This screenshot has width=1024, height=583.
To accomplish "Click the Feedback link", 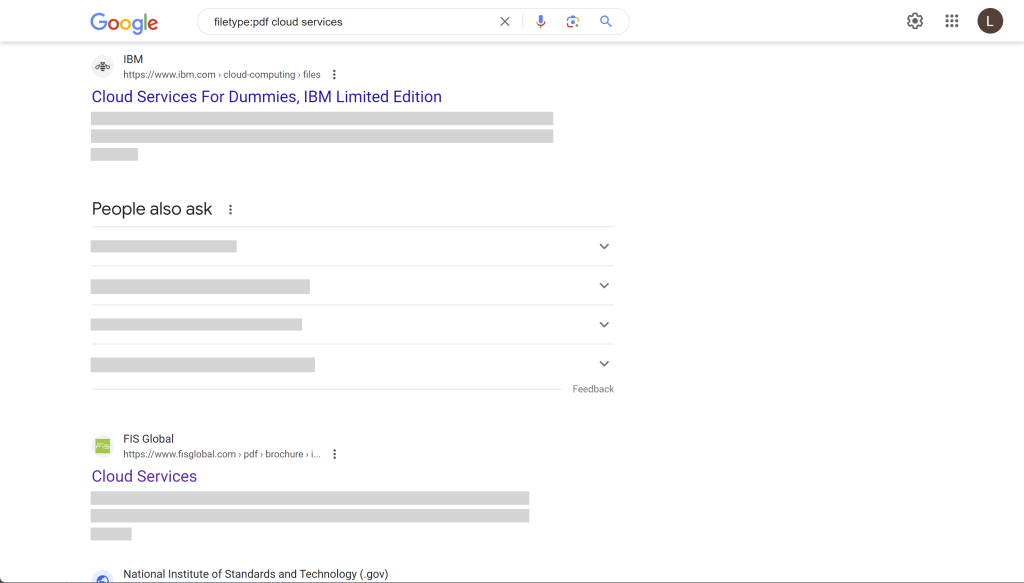I will click(593, 389).
